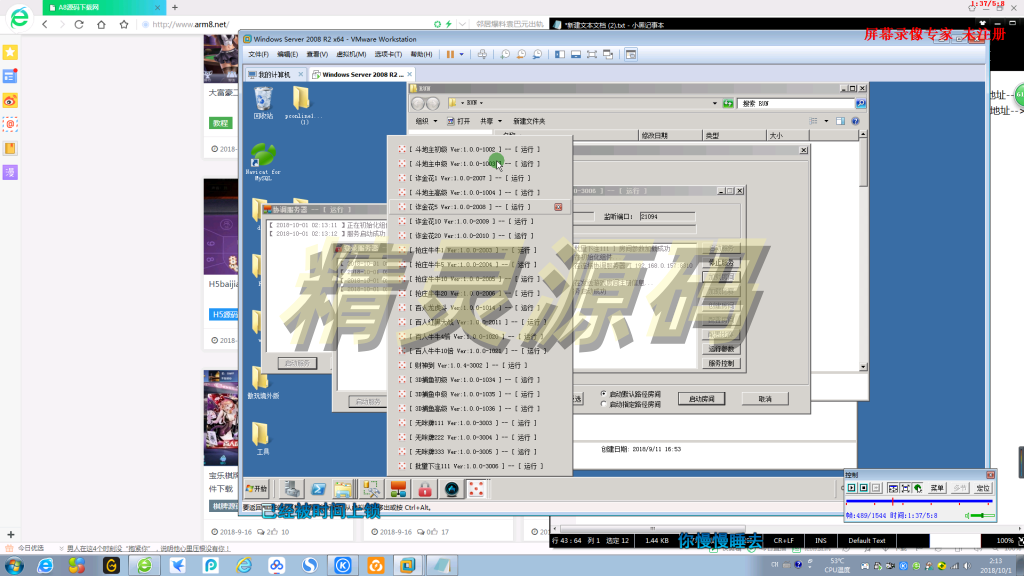Screen dimensions: 1024x576
Task: Open the 360 browser icon on host taskbar
Action: [144, 566]
